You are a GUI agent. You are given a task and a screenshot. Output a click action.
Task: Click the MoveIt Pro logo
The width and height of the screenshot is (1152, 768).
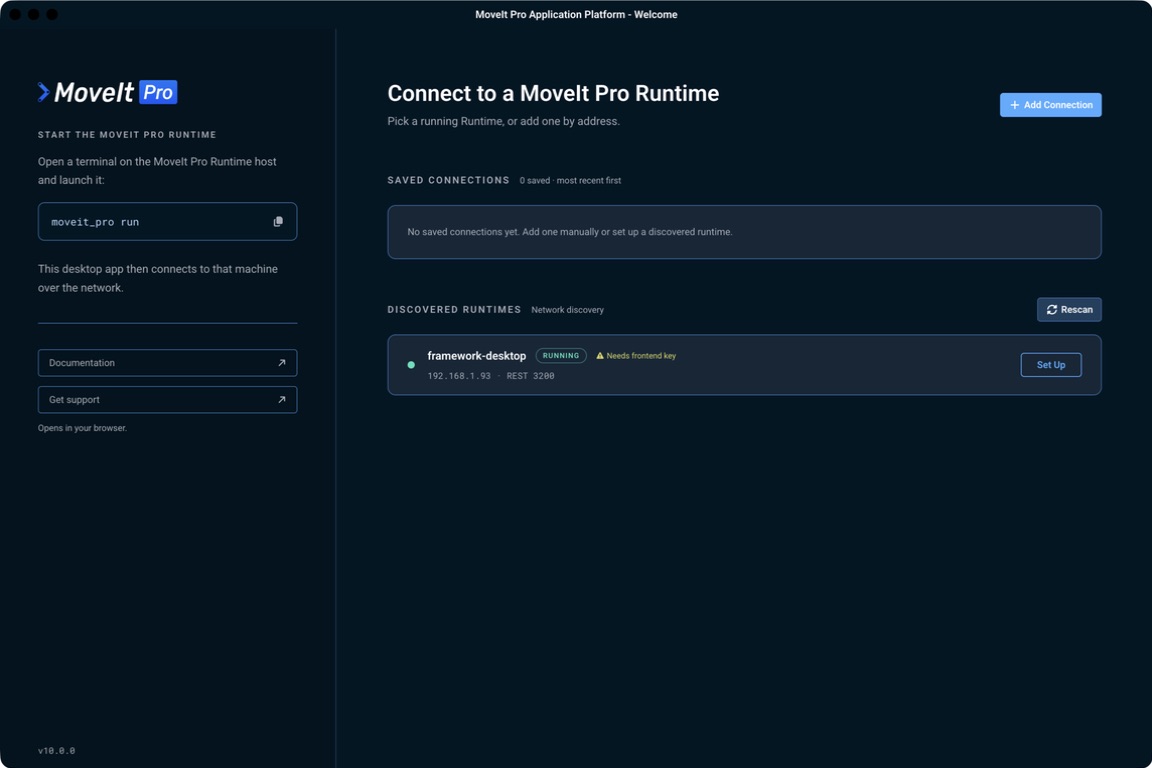point(107,92)
